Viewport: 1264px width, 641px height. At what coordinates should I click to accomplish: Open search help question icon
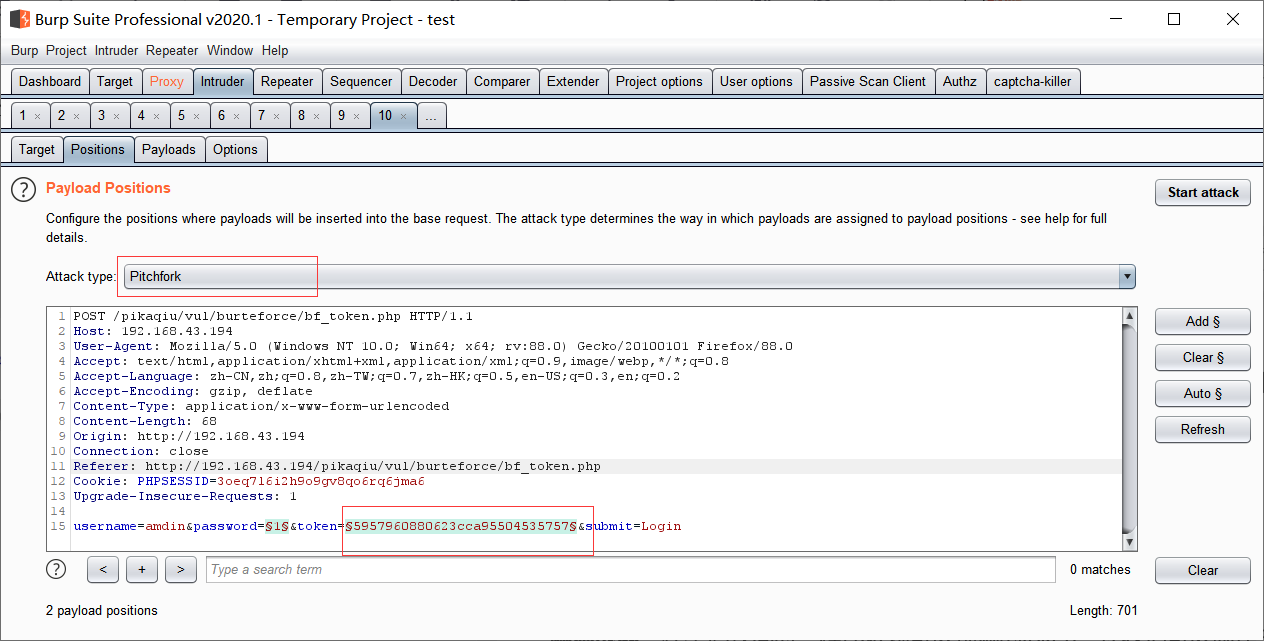[56, 569]
